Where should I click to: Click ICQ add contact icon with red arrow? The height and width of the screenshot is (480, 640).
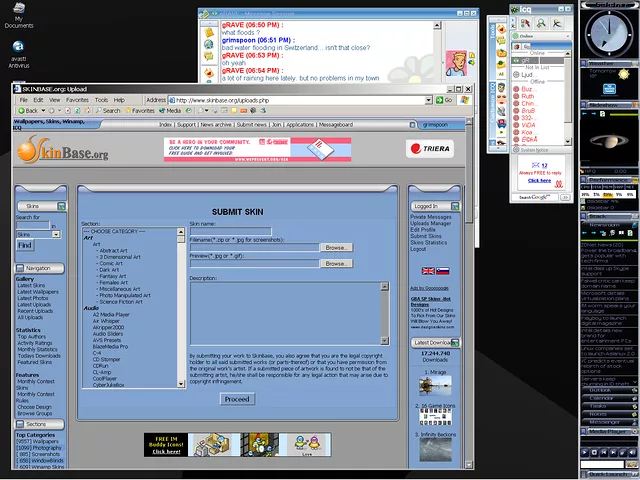point(525,23)
